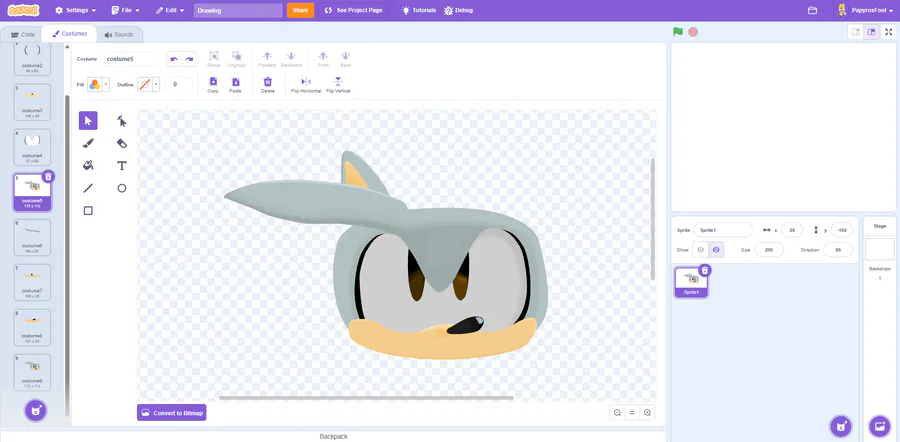
Task: Select the costume6 thumbnail
Action: (x=32, y=237)
